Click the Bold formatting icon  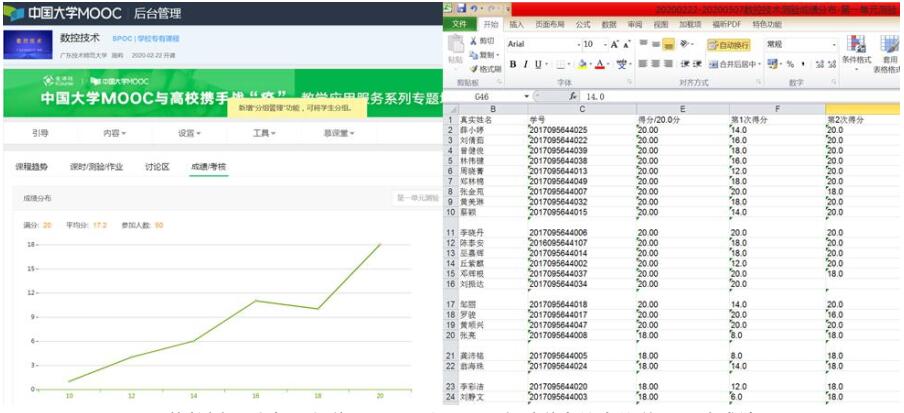pyautogui.click(x=512, y=64)
